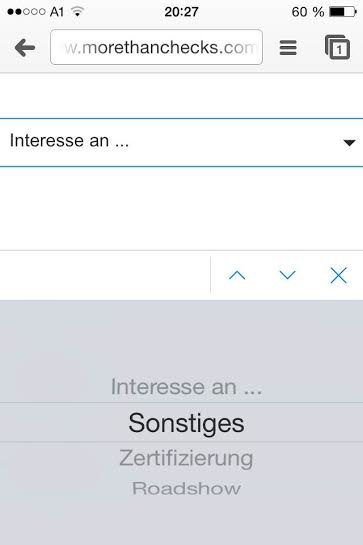Dismiss the picker with the X icon
This screenshot has height=545, width=363.
[x=338, y=276]
